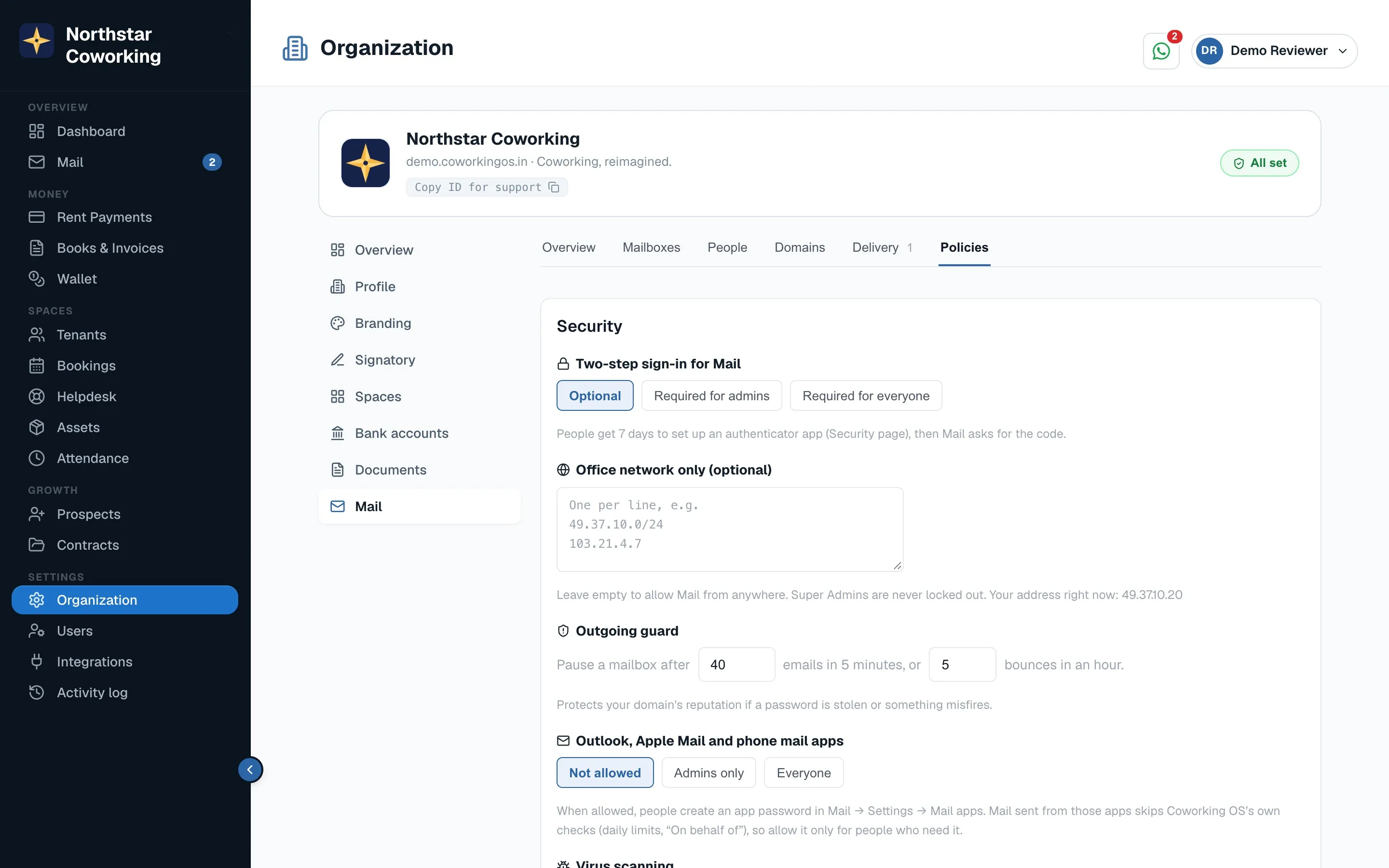1389x868 pixels.
Task: Open the Delivery tab
Action: pyautogui.click(x=882, y=247)
